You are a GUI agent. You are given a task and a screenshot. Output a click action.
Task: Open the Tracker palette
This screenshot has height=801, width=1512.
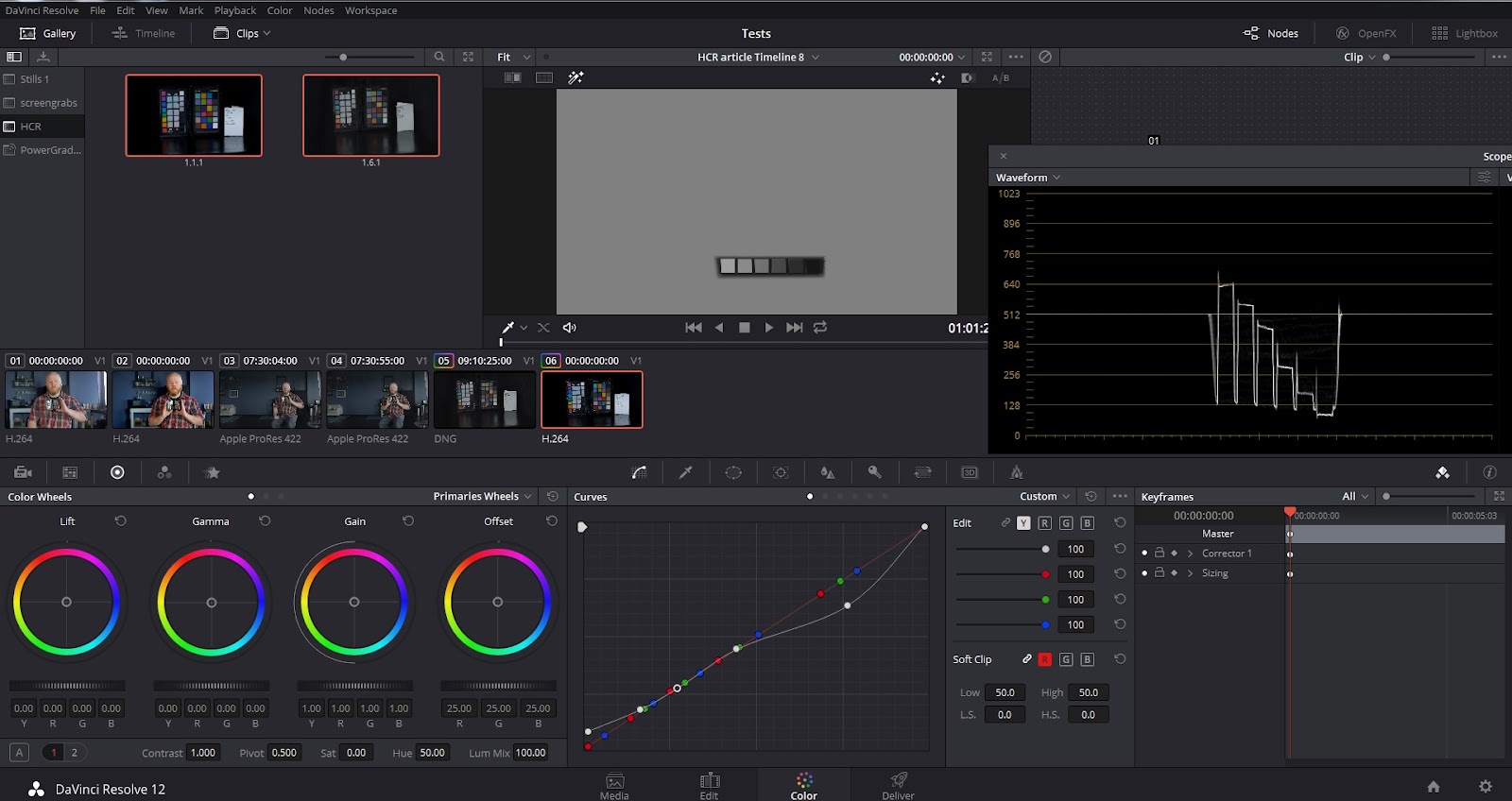(x=781, y=472)
